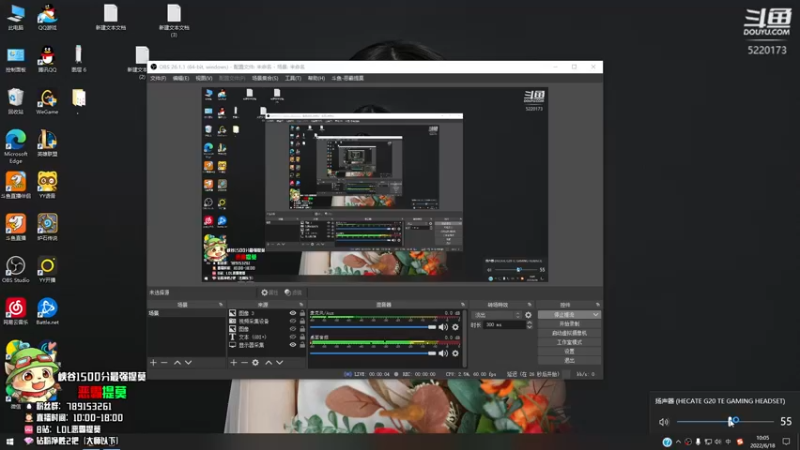Click the Audio Mixer vertical scrollbar

465,338
